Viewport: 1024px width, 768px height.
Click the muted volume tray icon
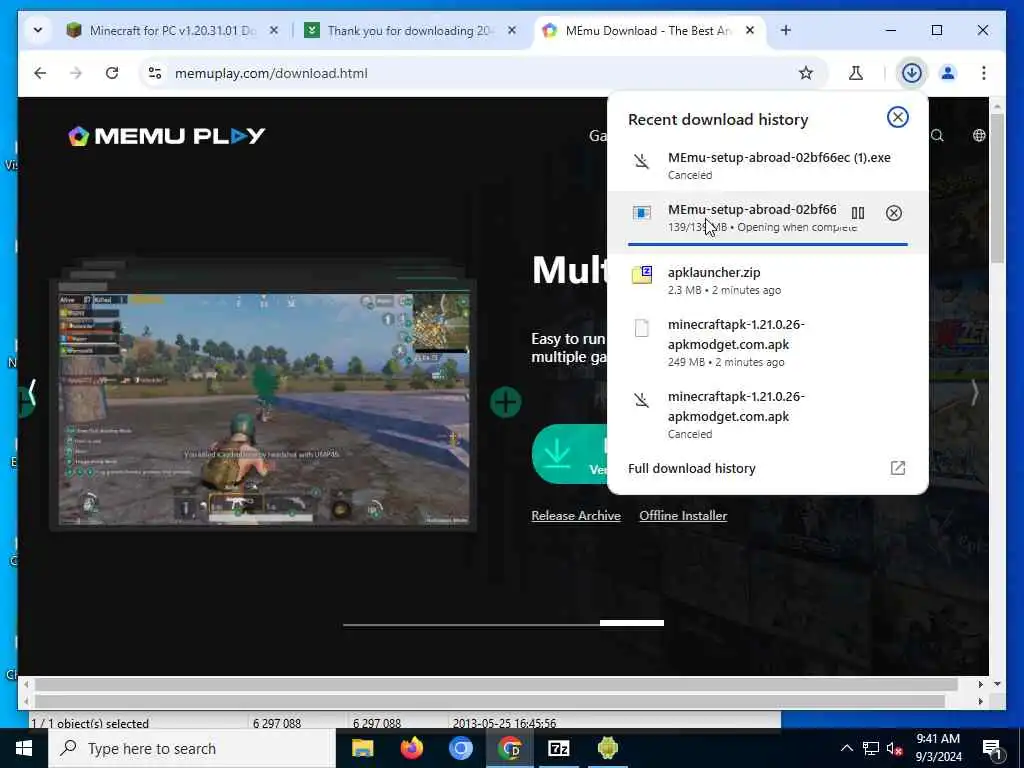point(895,748)
